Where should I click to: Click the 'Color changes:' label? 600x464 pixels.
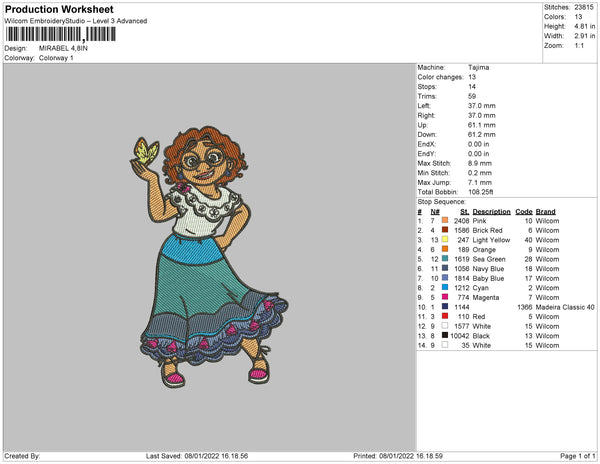[x=440, y=77]
